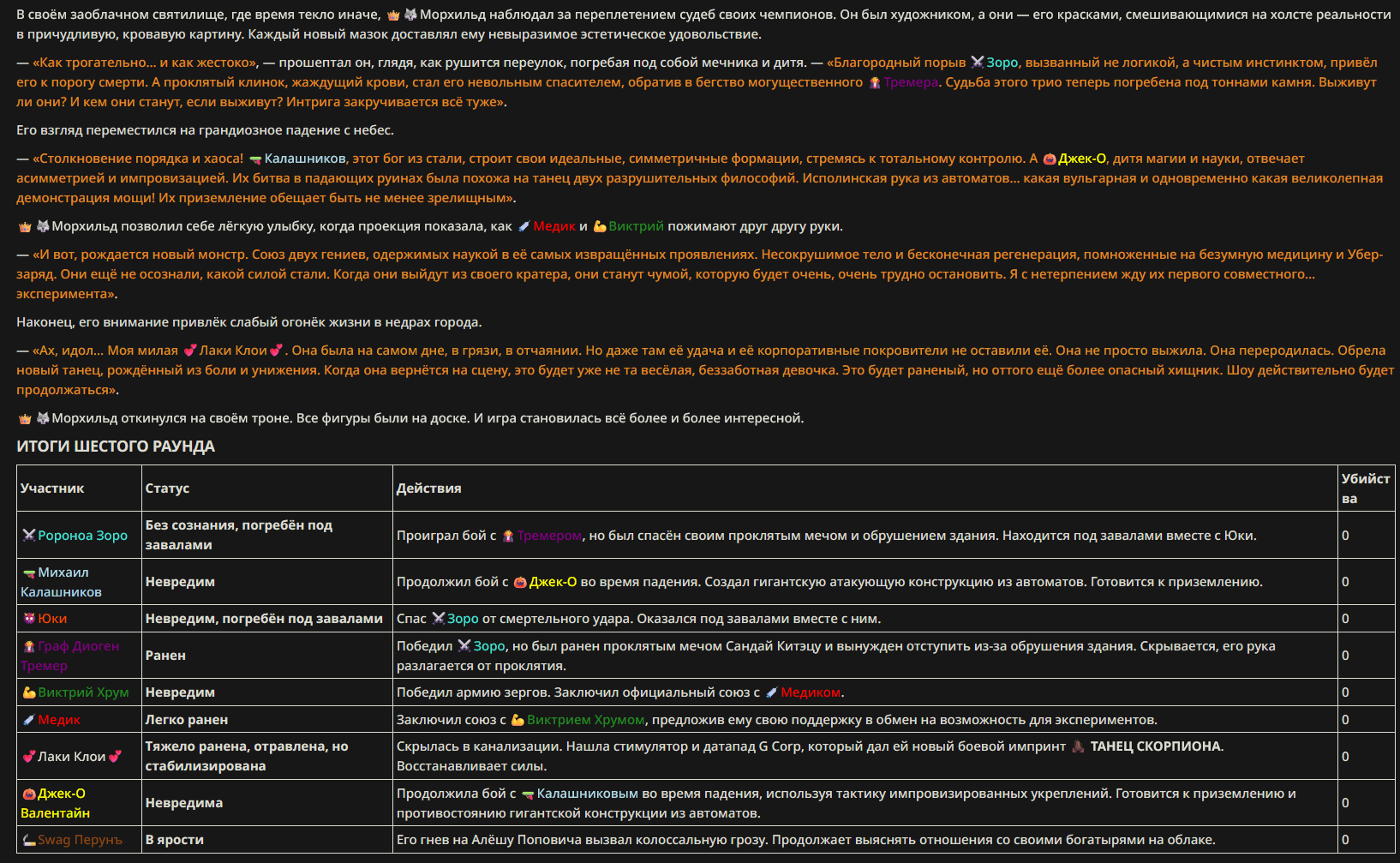Click devil emoji beside Юки participant cell
Image resolution: width=1400 pixels, height=863 pixels.
pyautogui.click(x=29, y=619)
